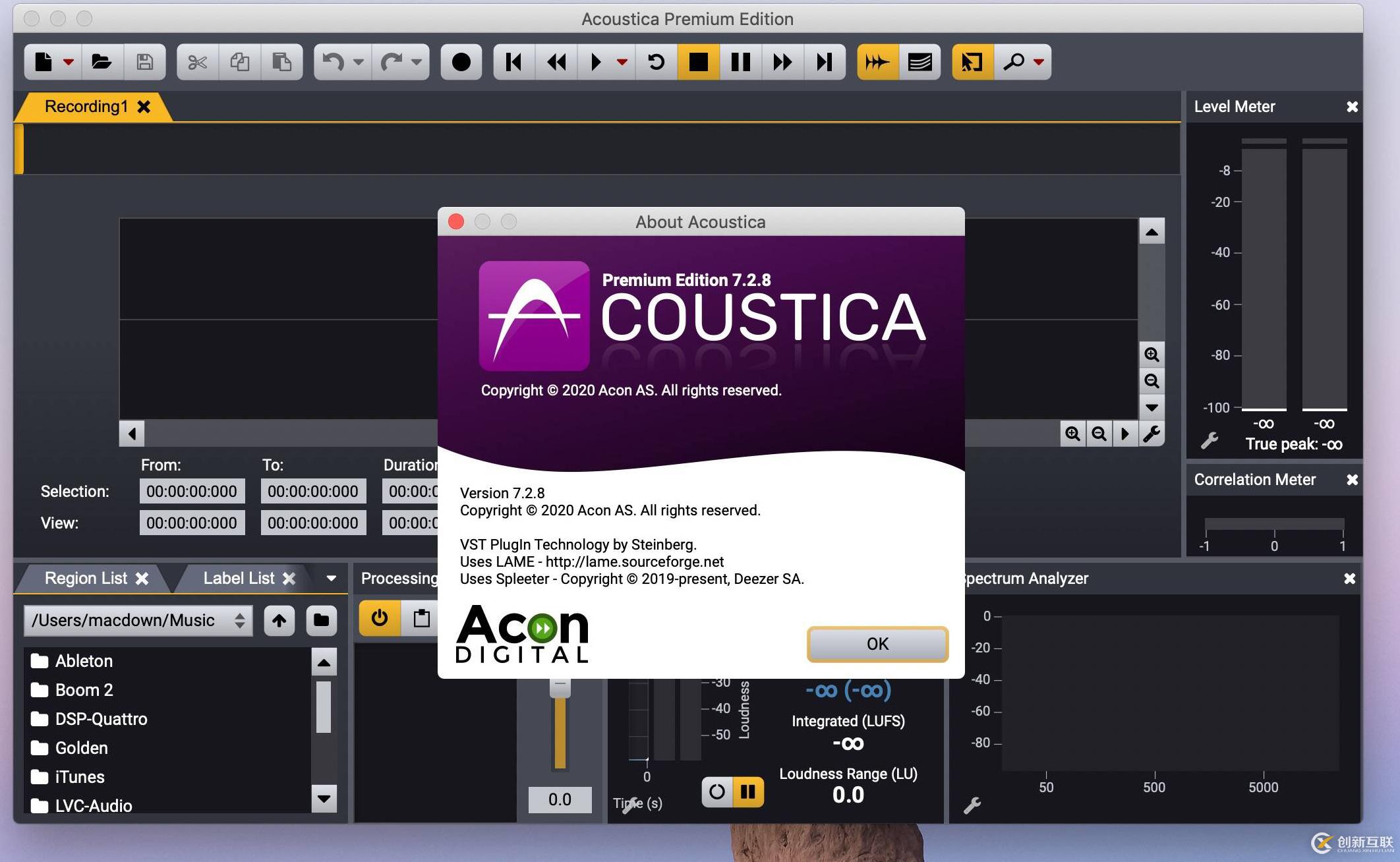This screenshot has height=862, width=1400.
Task: Pause the loudness meter
Action: point(748,791)
